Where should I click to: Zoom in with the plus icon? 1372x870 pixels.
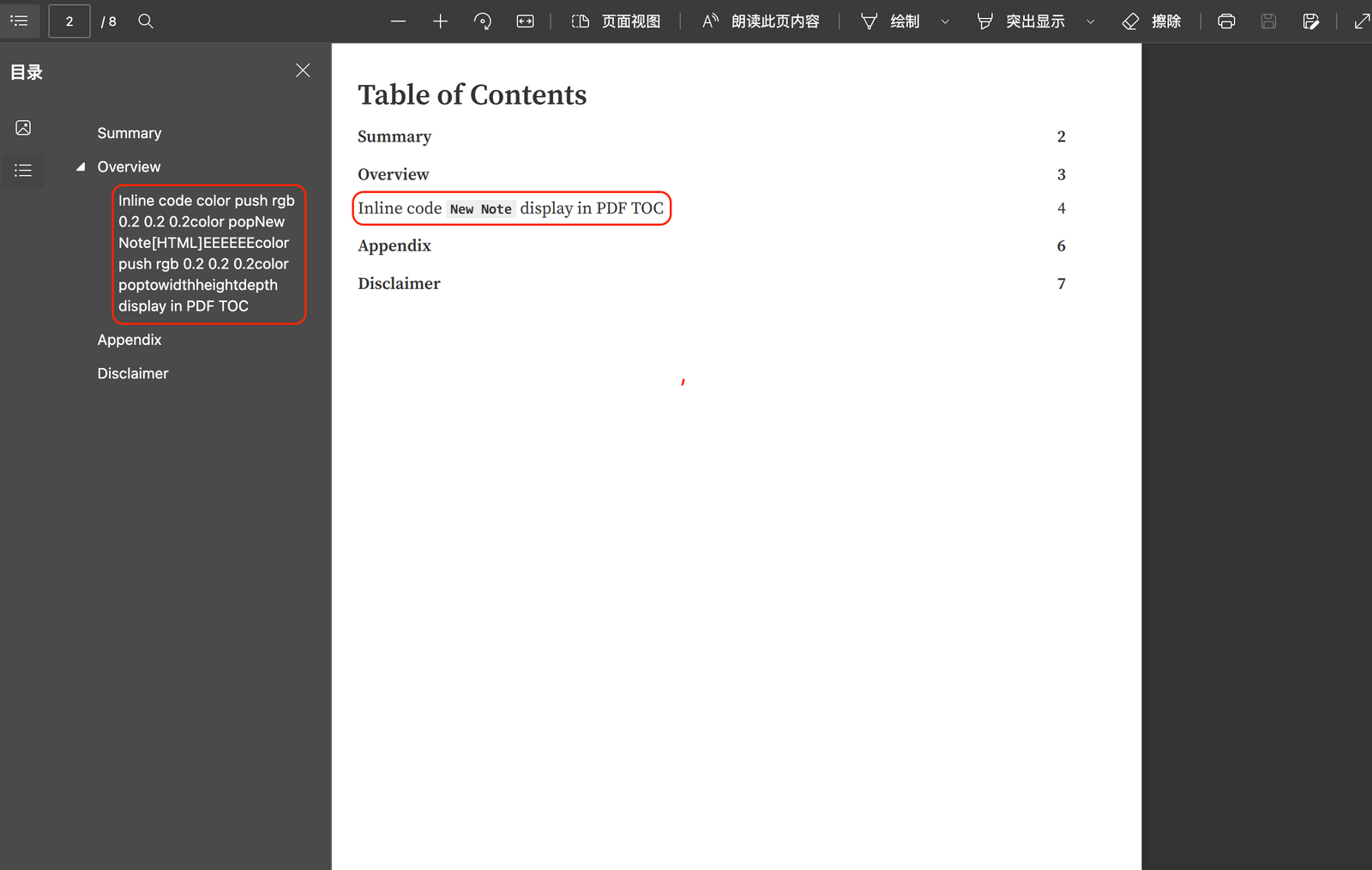coord(440,21)
